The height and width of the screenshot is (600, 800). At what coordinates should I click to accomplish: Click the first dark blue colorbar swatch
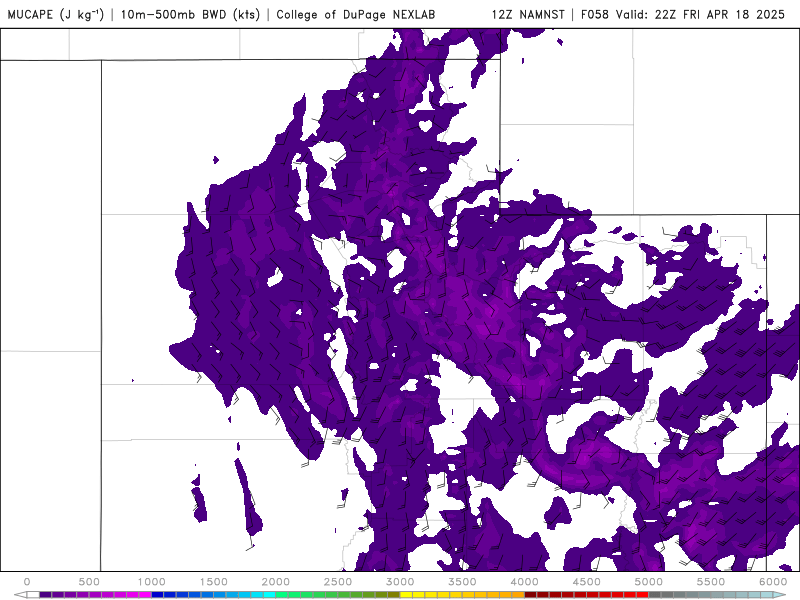tap(157, 594)
